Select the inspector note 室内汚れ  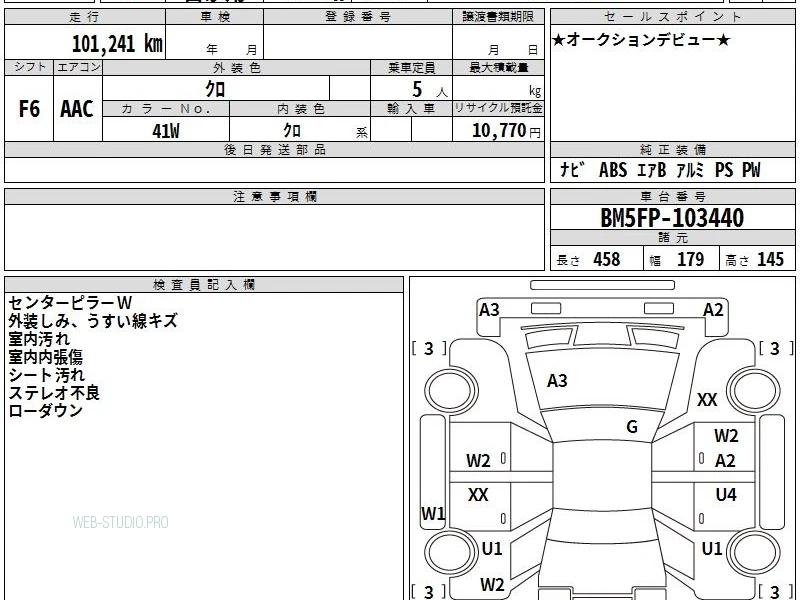(x=39, y=339)
